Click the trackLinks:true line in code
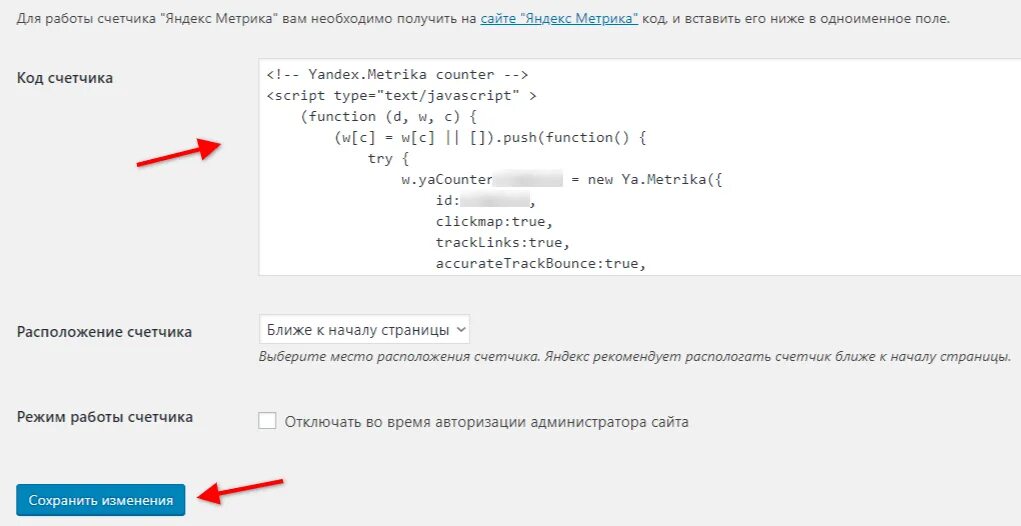This screenshot has height=526, width=1021. (503, 242)
